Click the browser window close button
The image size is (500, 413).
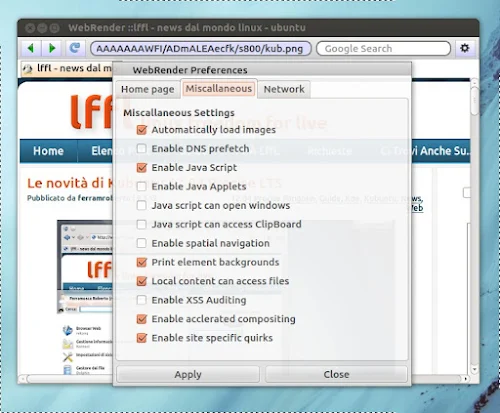pos(30,28)
